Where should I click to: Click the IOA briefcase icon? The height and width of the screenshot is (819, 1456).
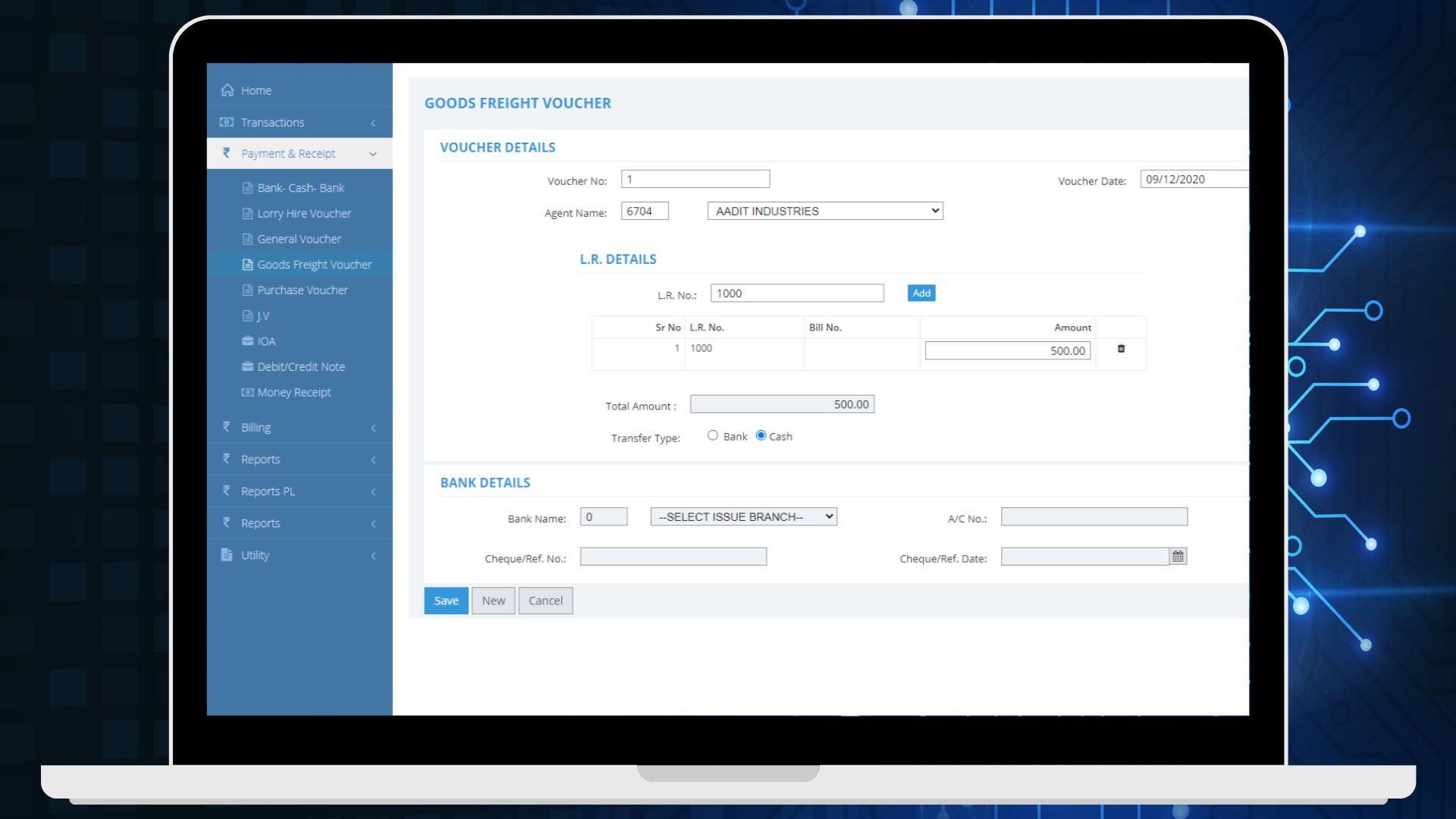247,341
